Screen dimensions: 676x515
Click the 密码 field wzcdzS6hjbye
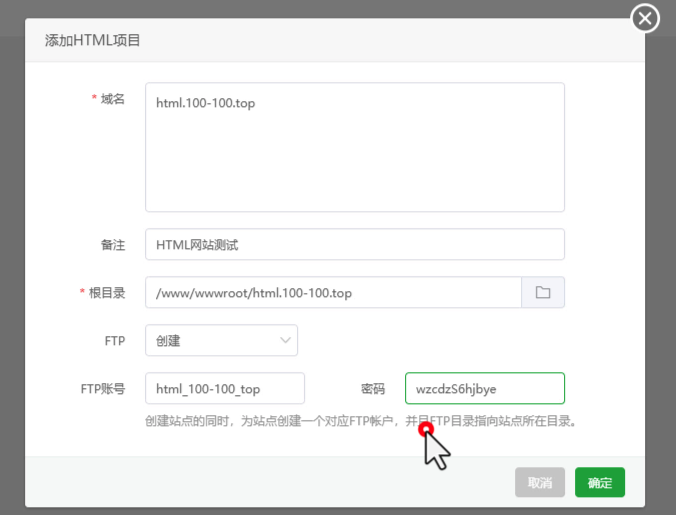point(485,388)
